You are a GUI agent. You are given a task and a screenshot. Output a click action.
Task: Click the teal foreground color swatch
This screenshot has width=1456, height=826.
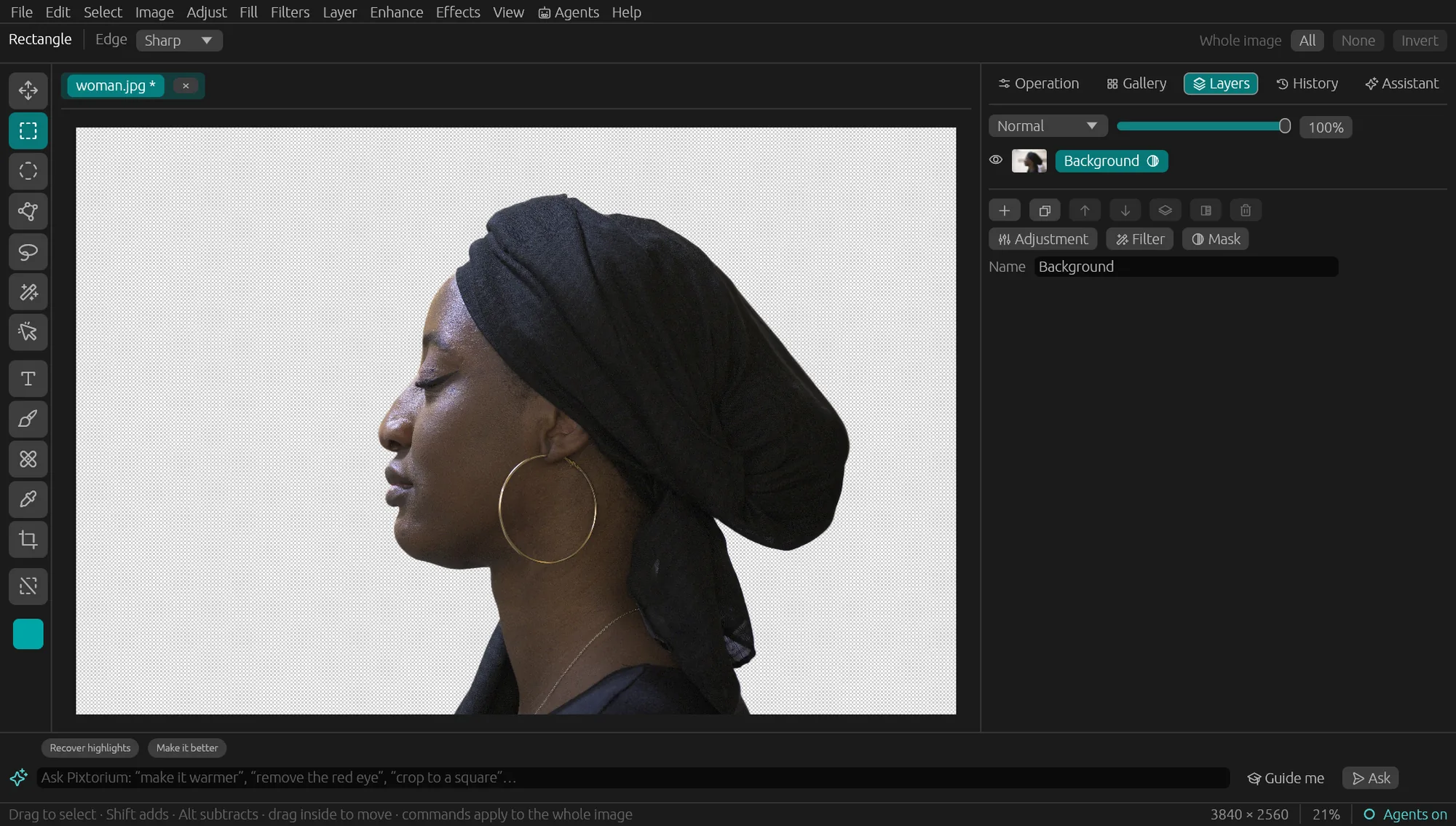(28, 634)
